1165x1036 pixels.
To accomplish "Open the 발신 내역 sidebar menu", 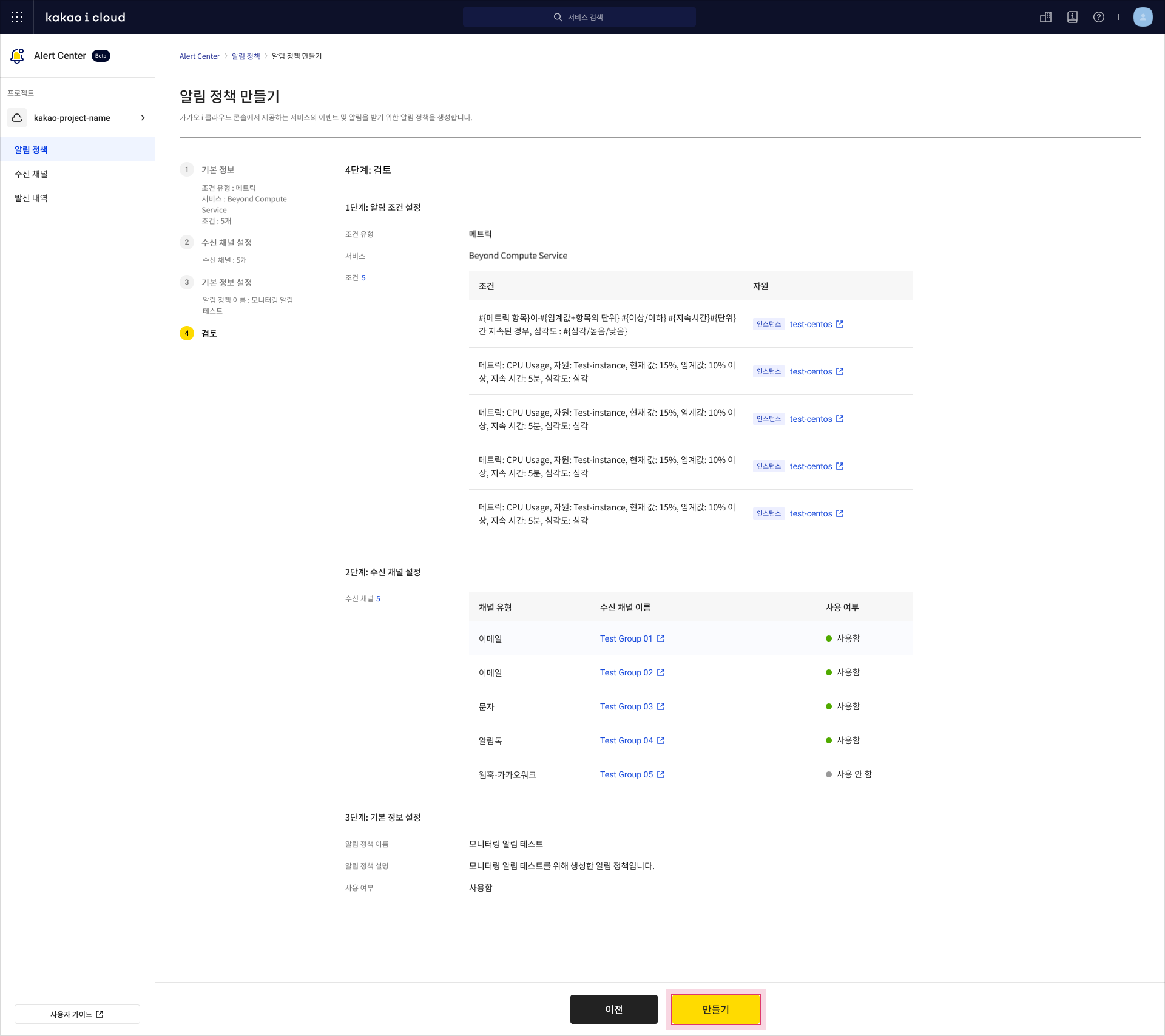I will 78,198.
